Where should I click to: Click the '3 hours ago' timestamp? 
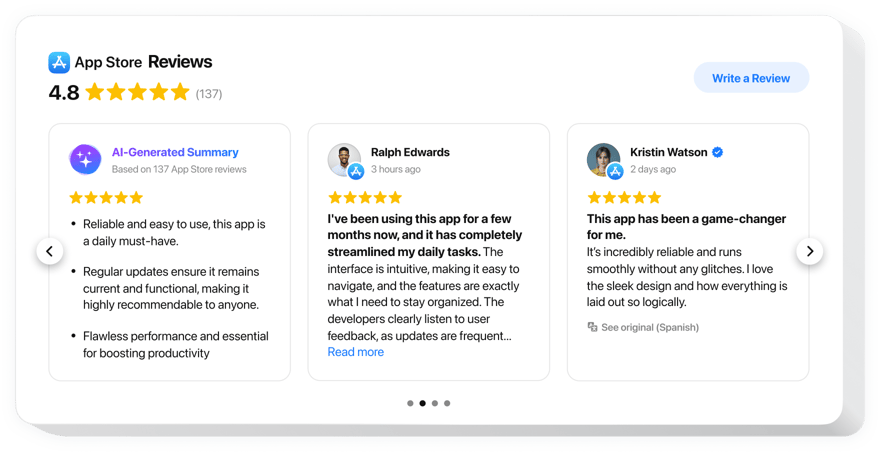point(396,169)
